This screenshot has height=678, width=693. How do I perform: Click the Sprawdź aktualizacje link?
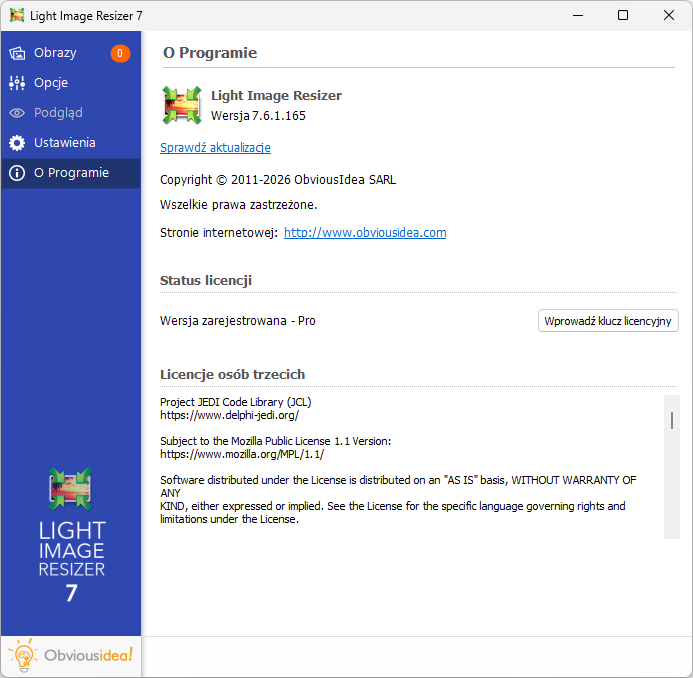click(x=215, y=148)
